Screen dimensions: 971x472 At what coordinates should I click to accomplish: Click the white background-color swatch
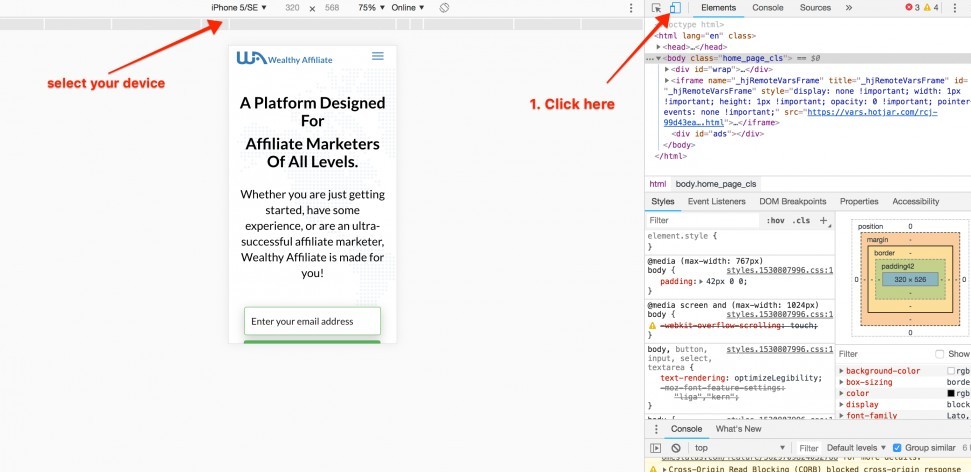point(951,371)
